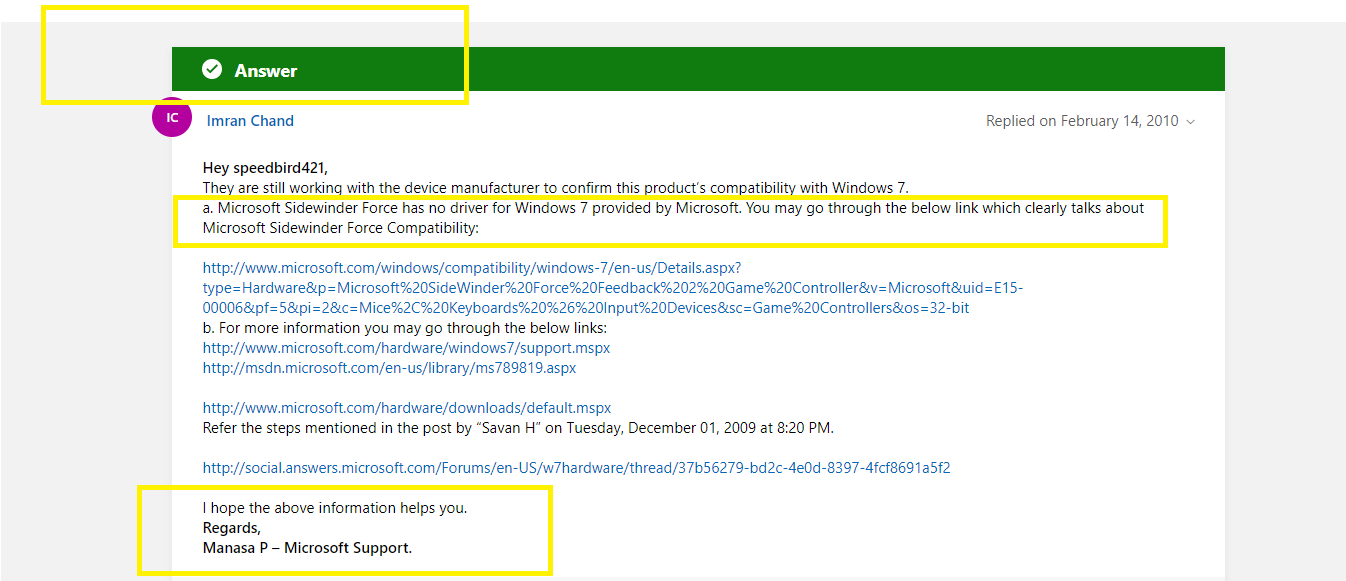
Task: Click the sentence starting "They are still working"
Action: [555, 188]
